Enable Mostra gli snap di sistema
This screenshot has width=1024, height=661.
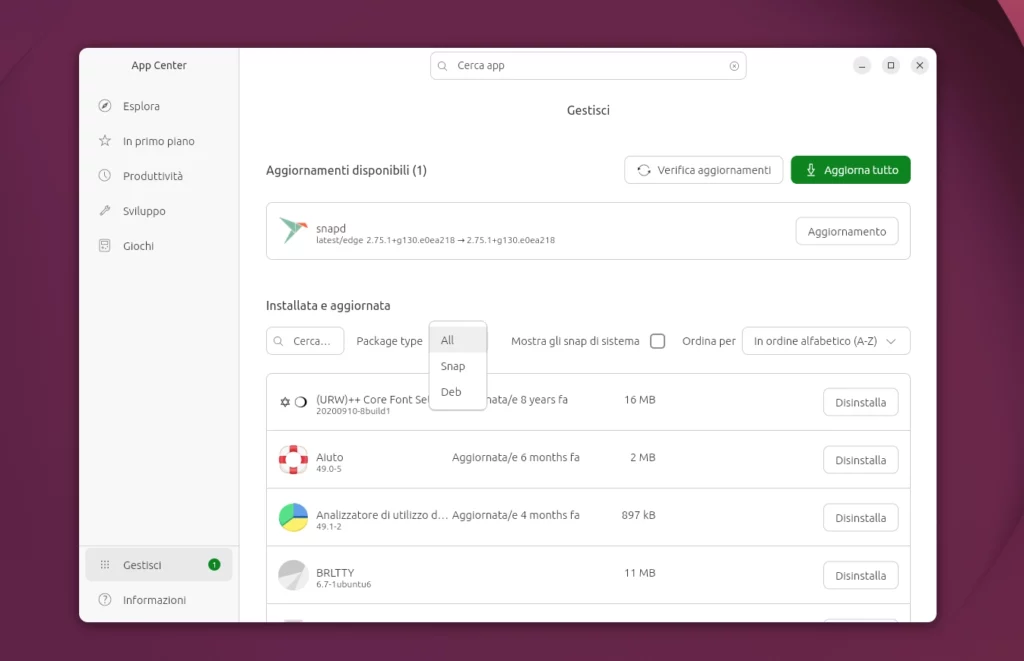click(x=658, y=341)
